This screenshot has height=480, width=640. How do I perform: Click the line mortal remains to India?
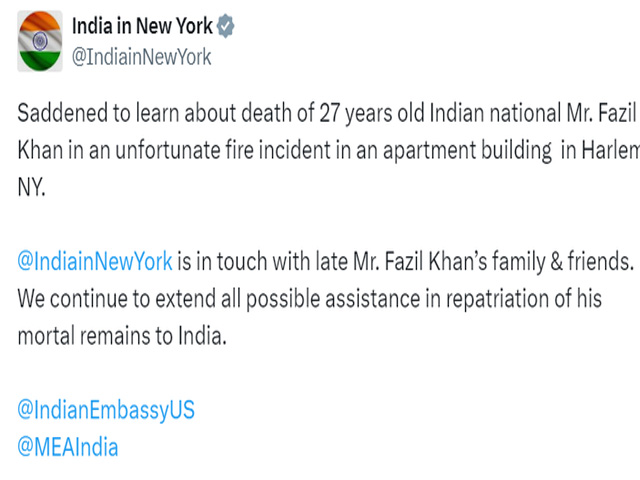click(122, 336)
